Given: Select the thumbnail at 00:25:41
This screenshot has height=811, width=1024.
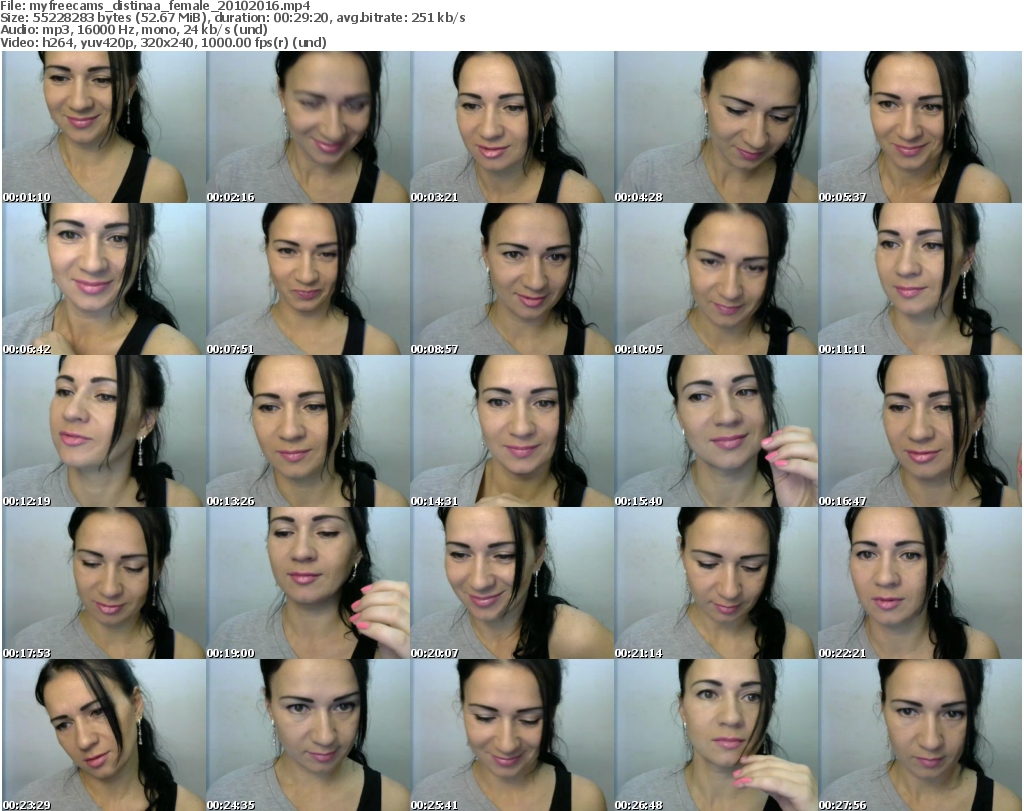Looking at the screenshot, I should coord(512,735).
